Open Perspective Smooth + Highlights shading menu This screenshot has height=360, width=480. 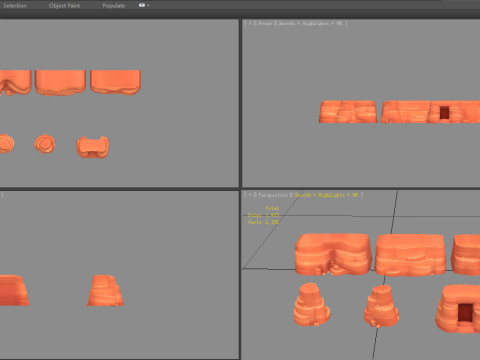(326, 195)
